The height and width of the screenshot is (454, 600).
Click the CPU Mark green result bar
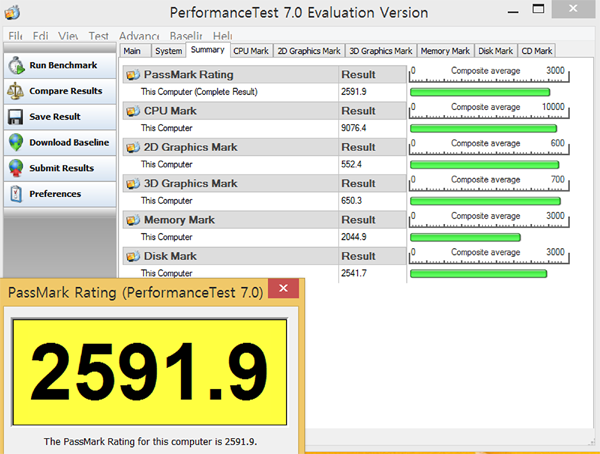pyautogui.click(x=483, y=129)
